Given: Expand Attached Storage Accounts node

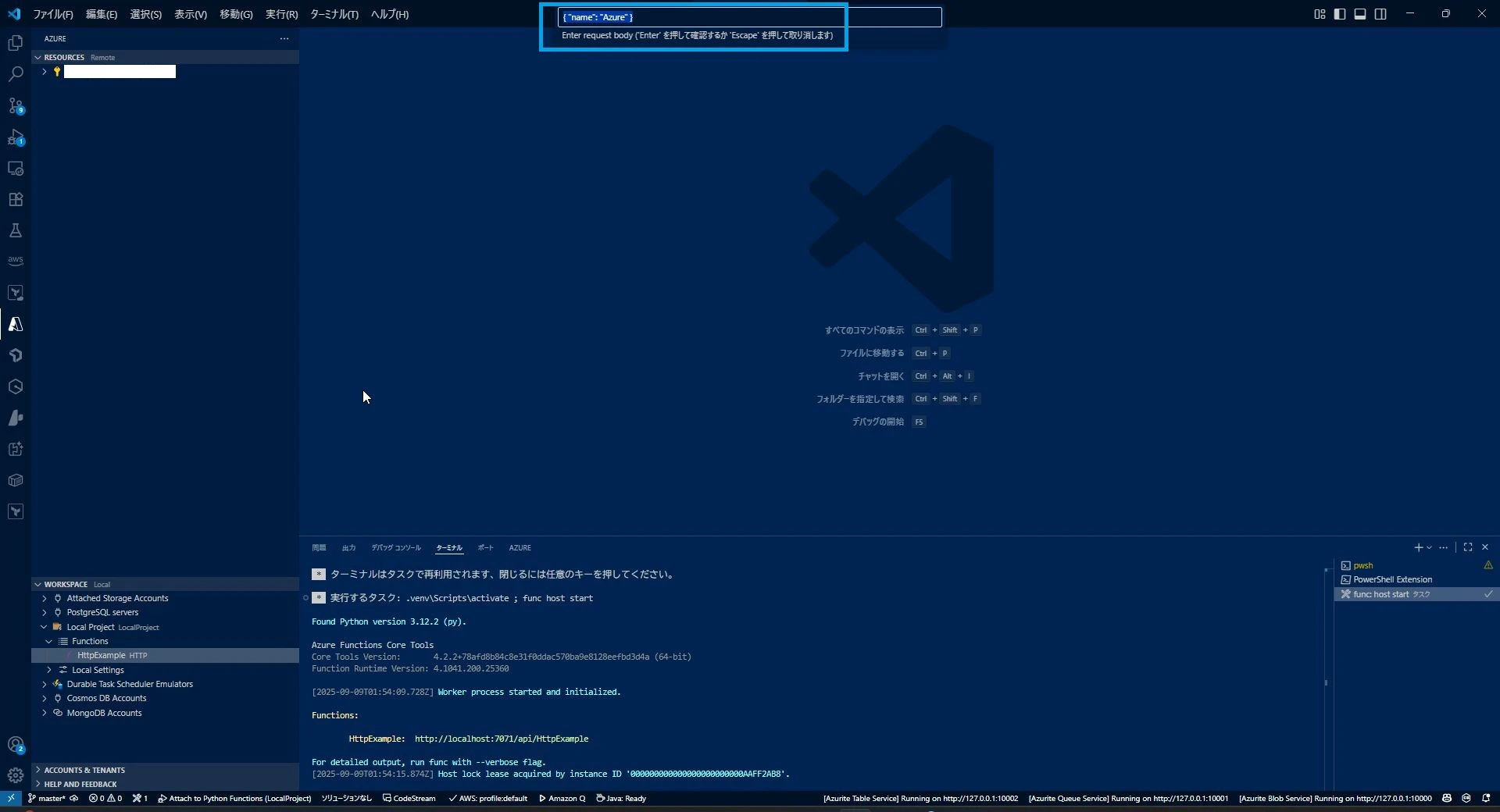Looking at the screenshot, I should (45, 598).
